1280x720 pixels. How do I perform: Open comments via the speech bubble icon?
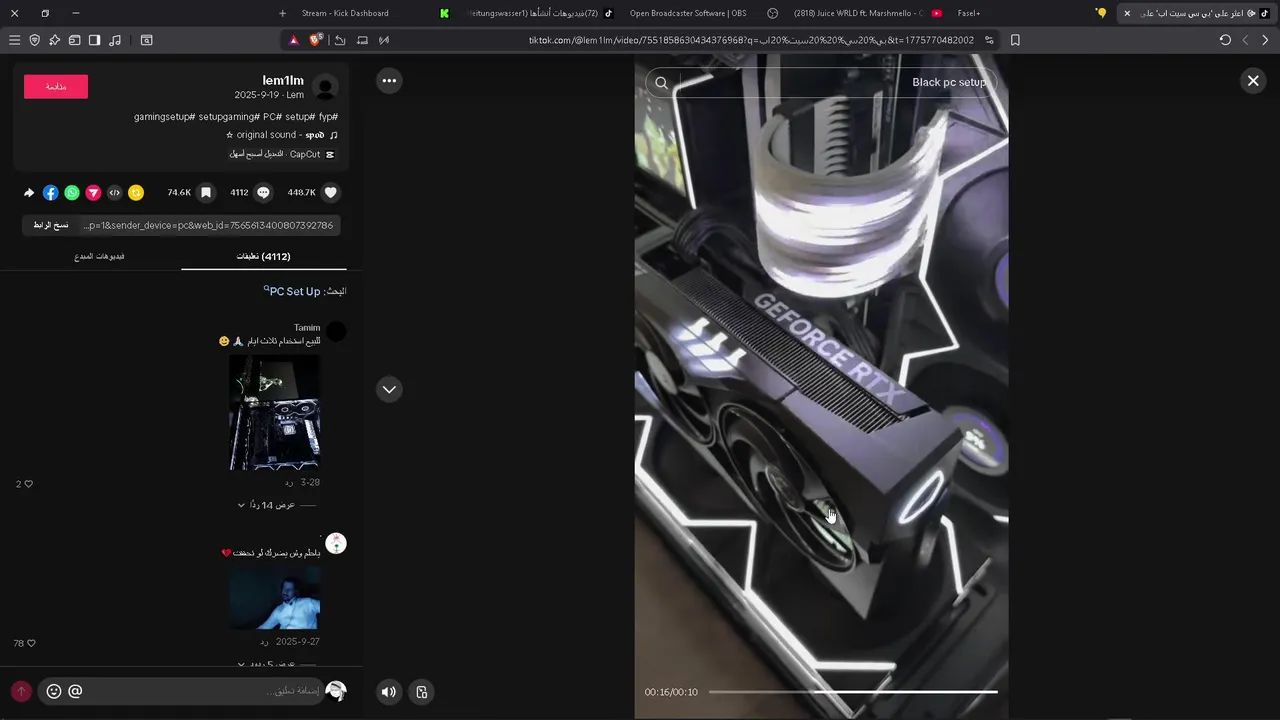coord(264,192)
